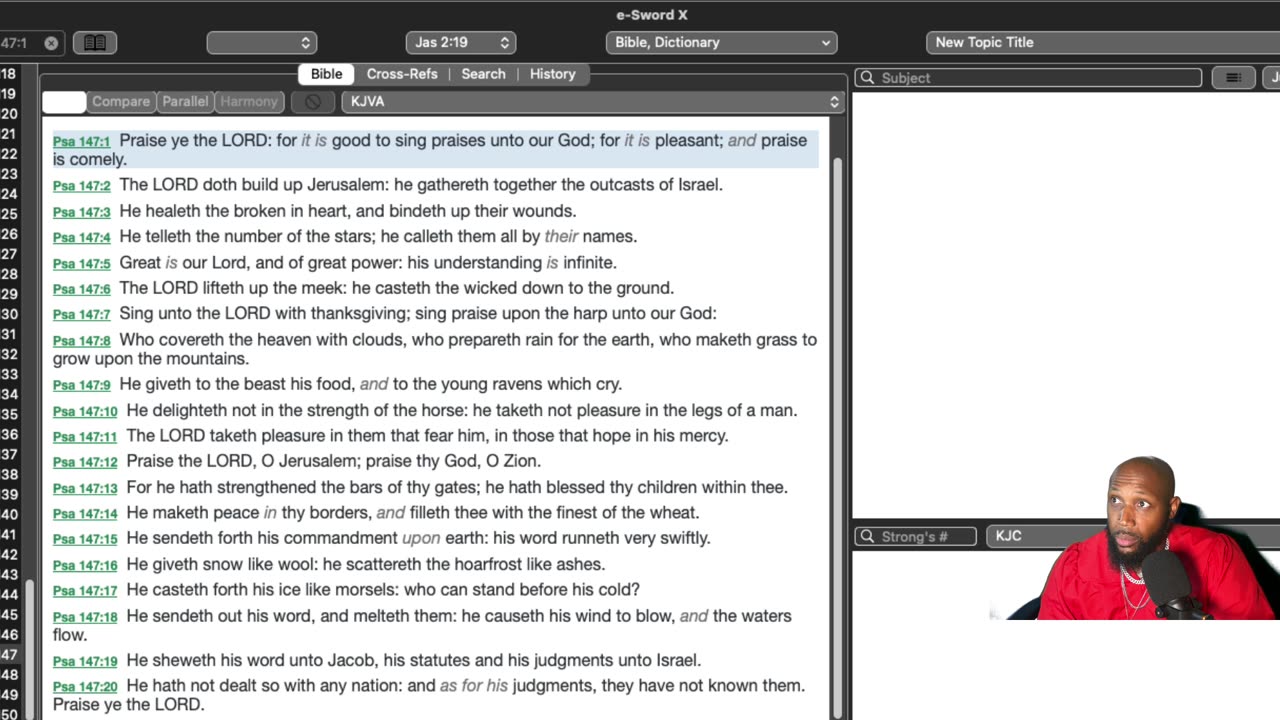Open the Jas 2:19 history dropdown
This screenshot has height=720, width=1280.
tap(460, 43)
